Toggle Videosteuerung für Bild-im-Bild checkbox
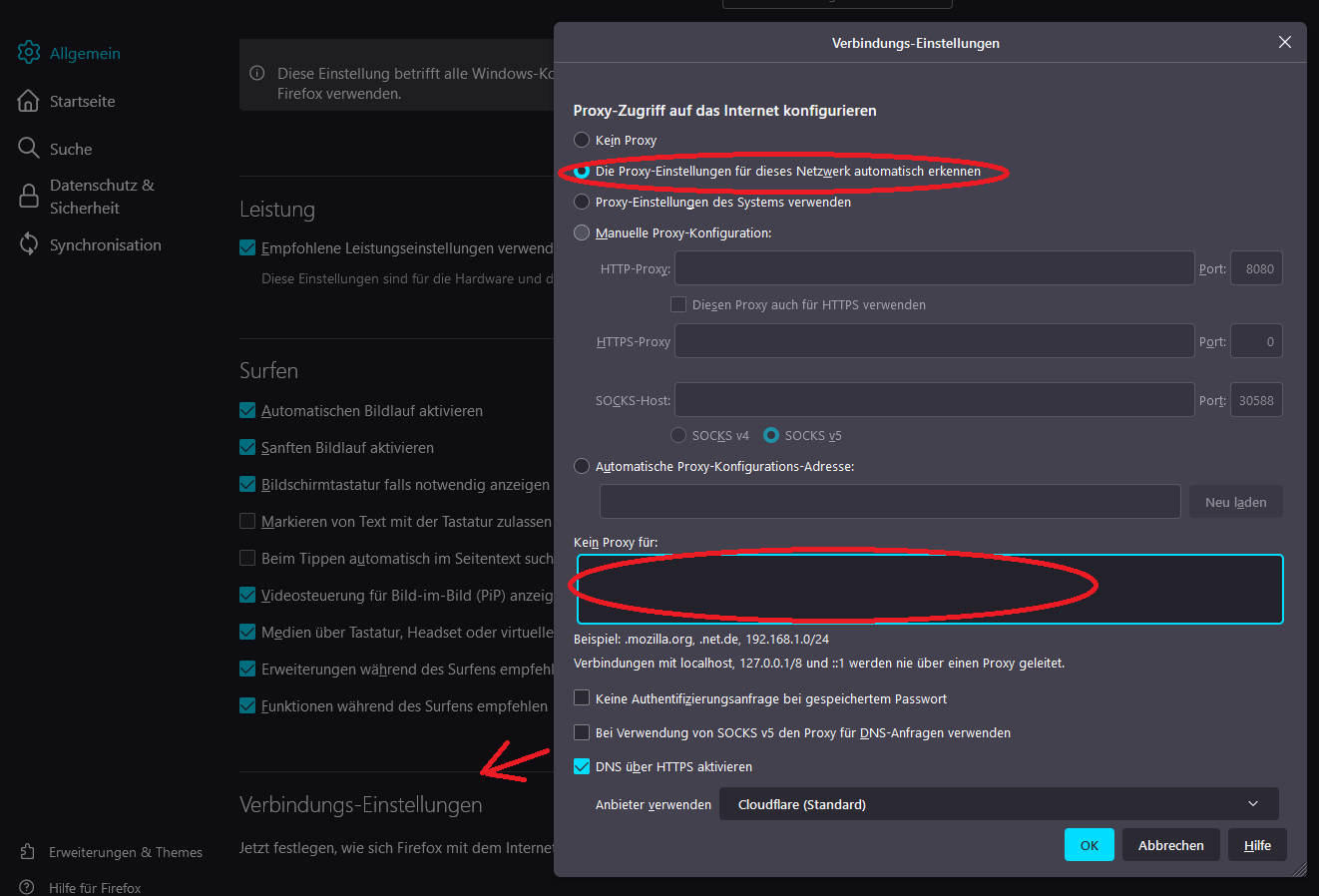The image size is (1319, 896). 247,595
